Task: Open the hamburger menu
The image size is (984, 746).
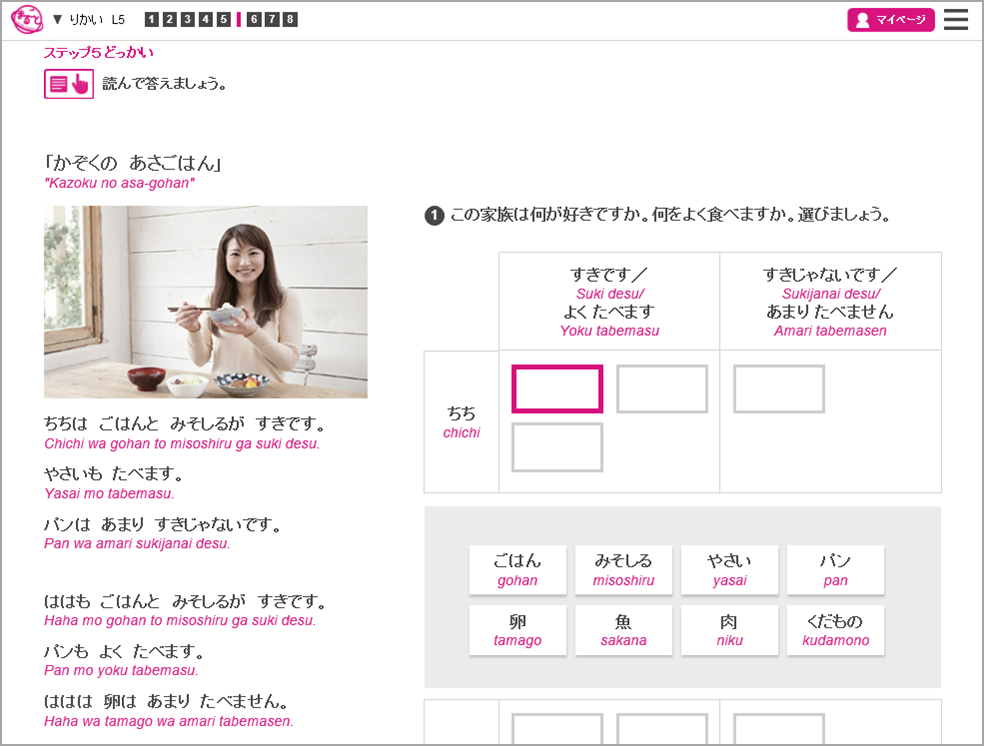Action: tap(956, 19)
